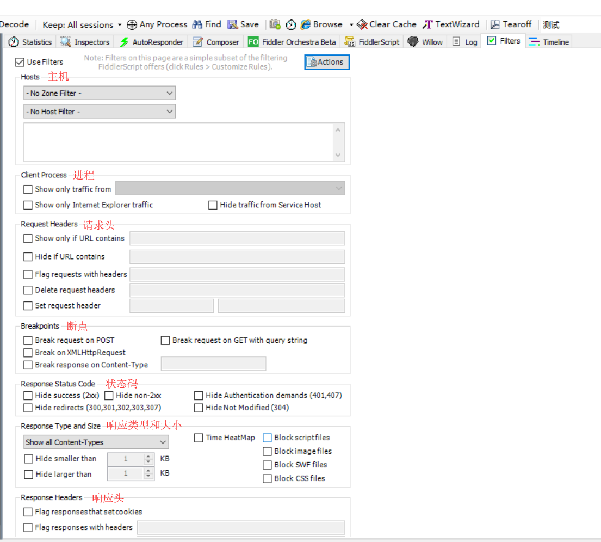Enable Break request on POST

28,340
